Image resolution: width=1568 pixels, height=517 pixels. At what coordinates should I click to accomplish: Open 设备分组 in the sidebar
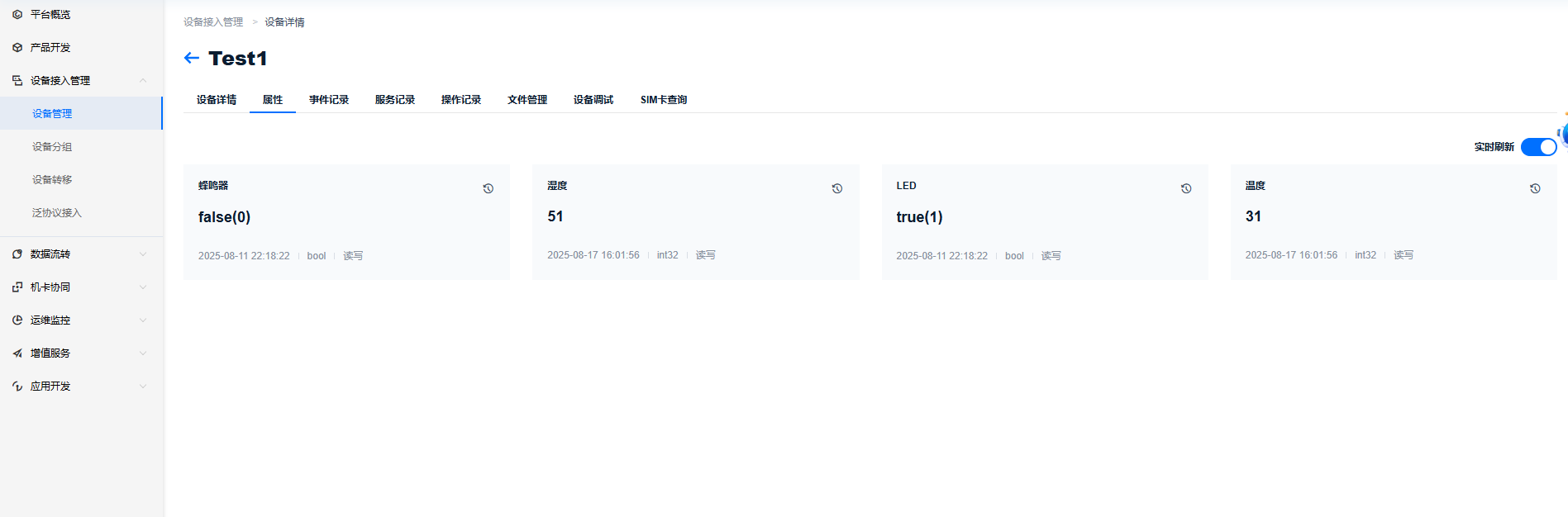pyautogui.click(x=52, y=147)
